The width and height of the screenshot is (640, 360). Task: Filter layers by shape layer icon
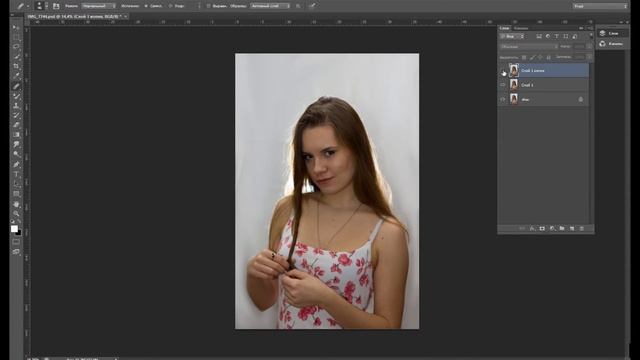click(x=566, y=36)
